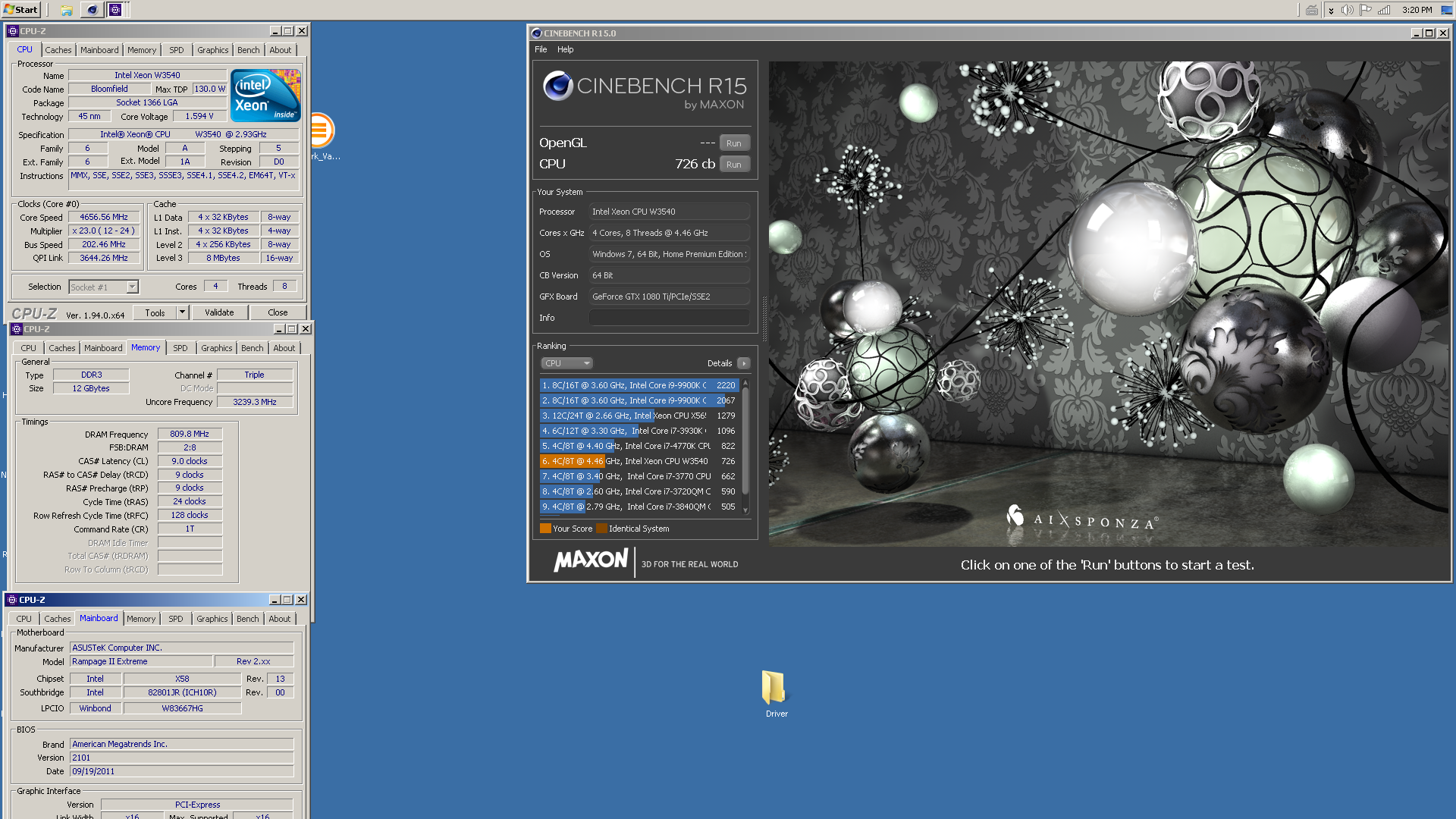The width and height of the screenshot is (1456, 819).
Task: Show hidden tray icons with the chevron
Action: pos(1331,10)
